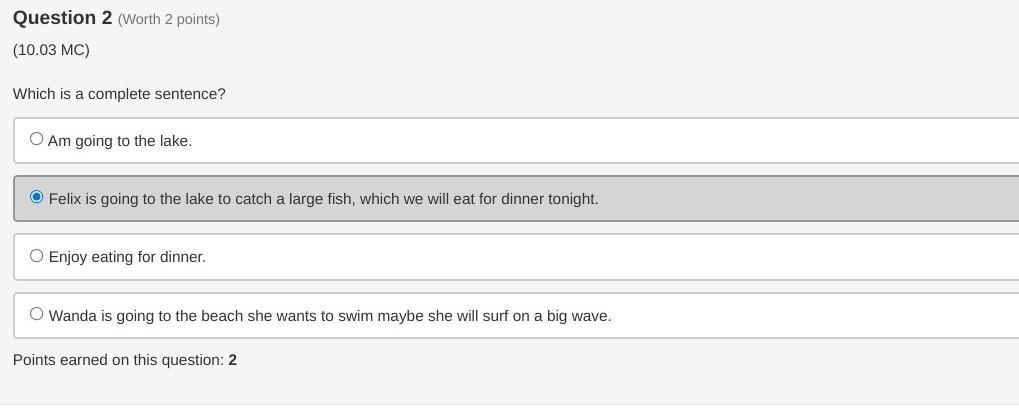Click blank space in the 'Enjoy eating' answer box
This screenshot has height=414, width=1019.
tap(600, 257)
